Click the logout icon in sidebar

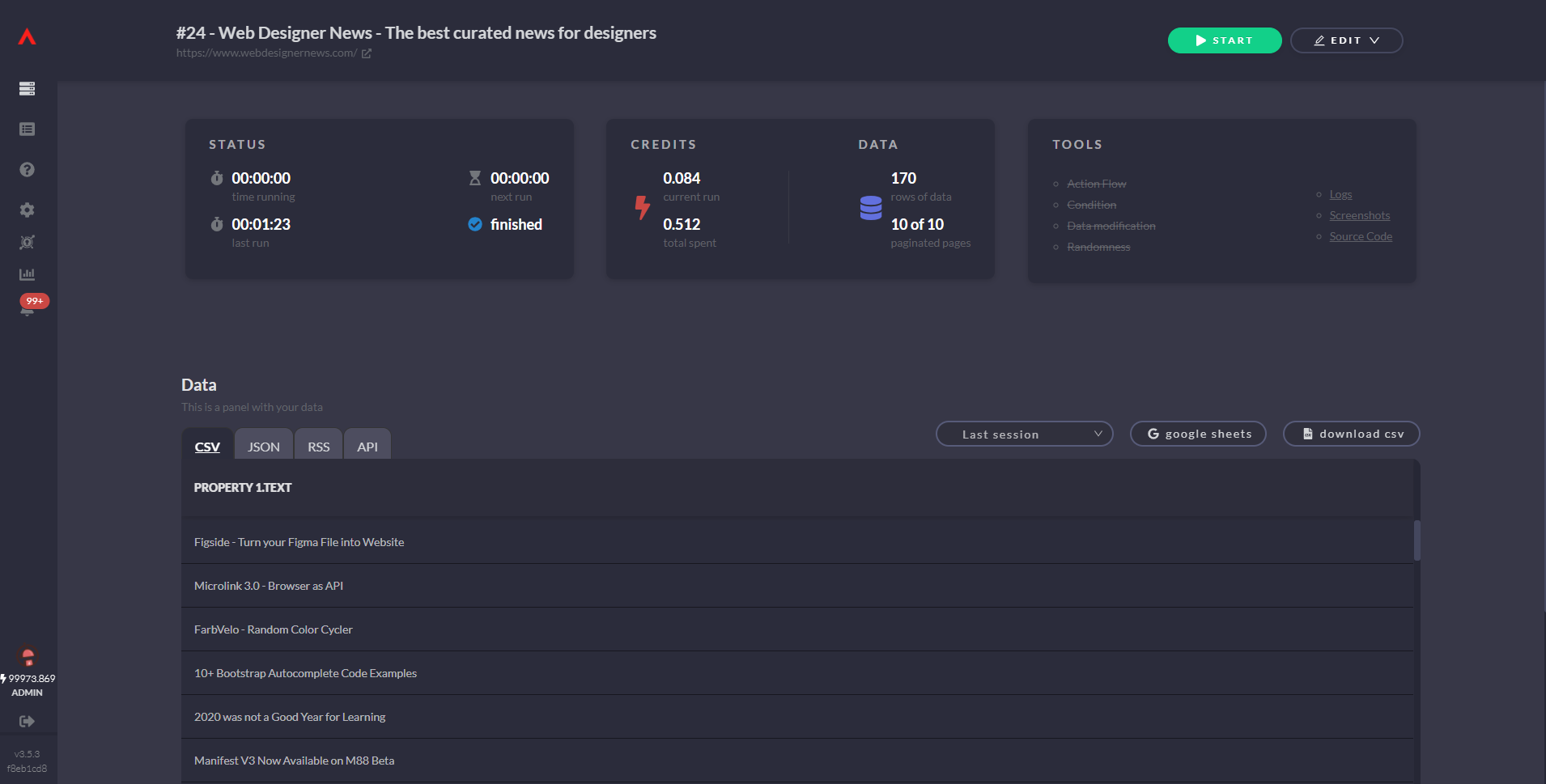click(x=27, y=721)
